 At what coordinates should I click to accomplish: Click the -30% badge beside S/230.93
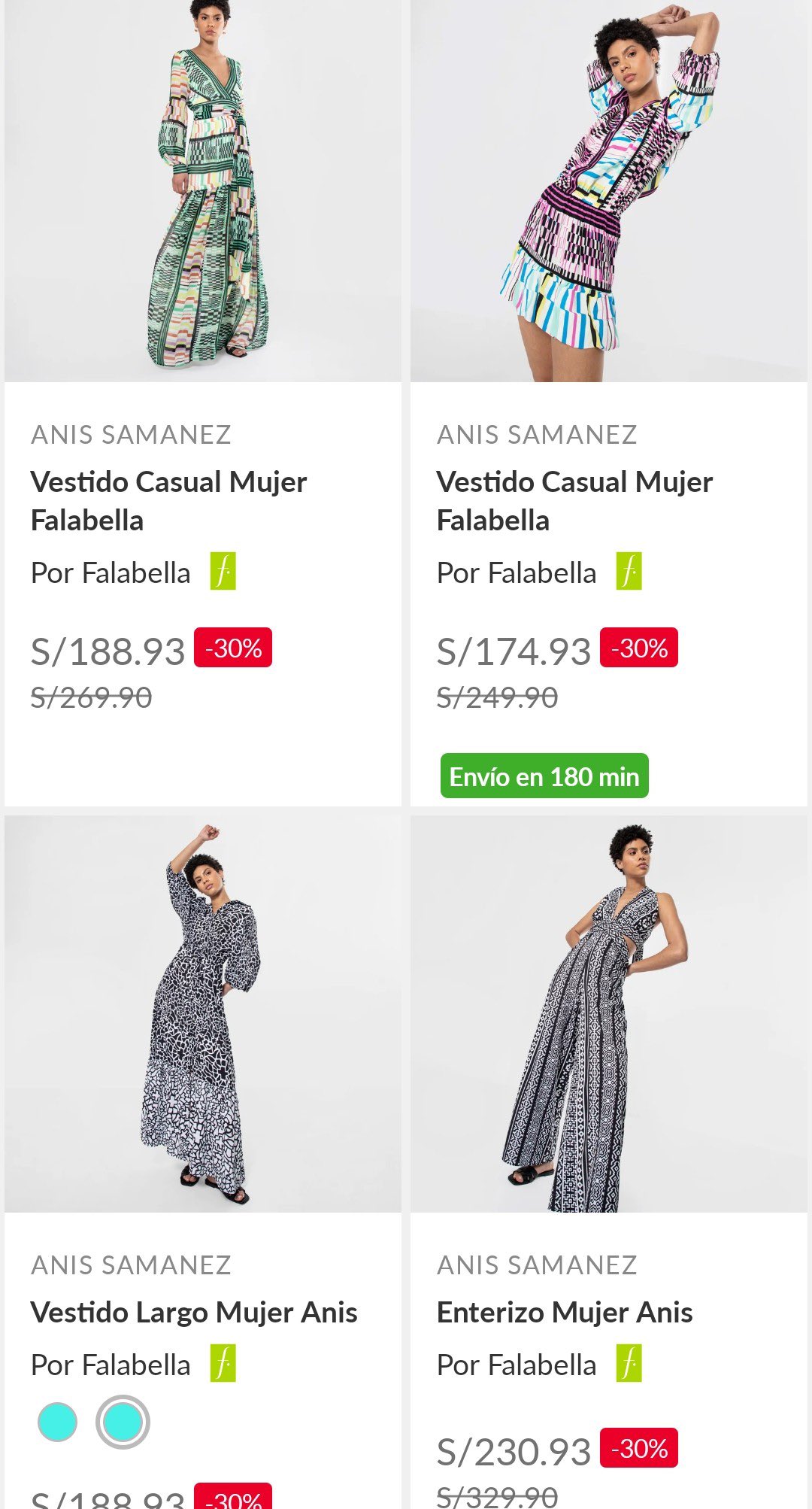pyautogui.click(x=639, y=1448)
